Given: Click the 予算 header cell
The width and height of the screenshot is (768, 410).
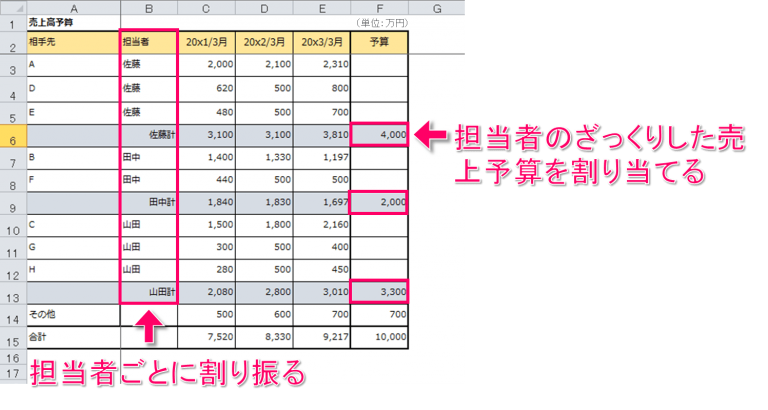Looking at the screenshot, I should (379, 42).
